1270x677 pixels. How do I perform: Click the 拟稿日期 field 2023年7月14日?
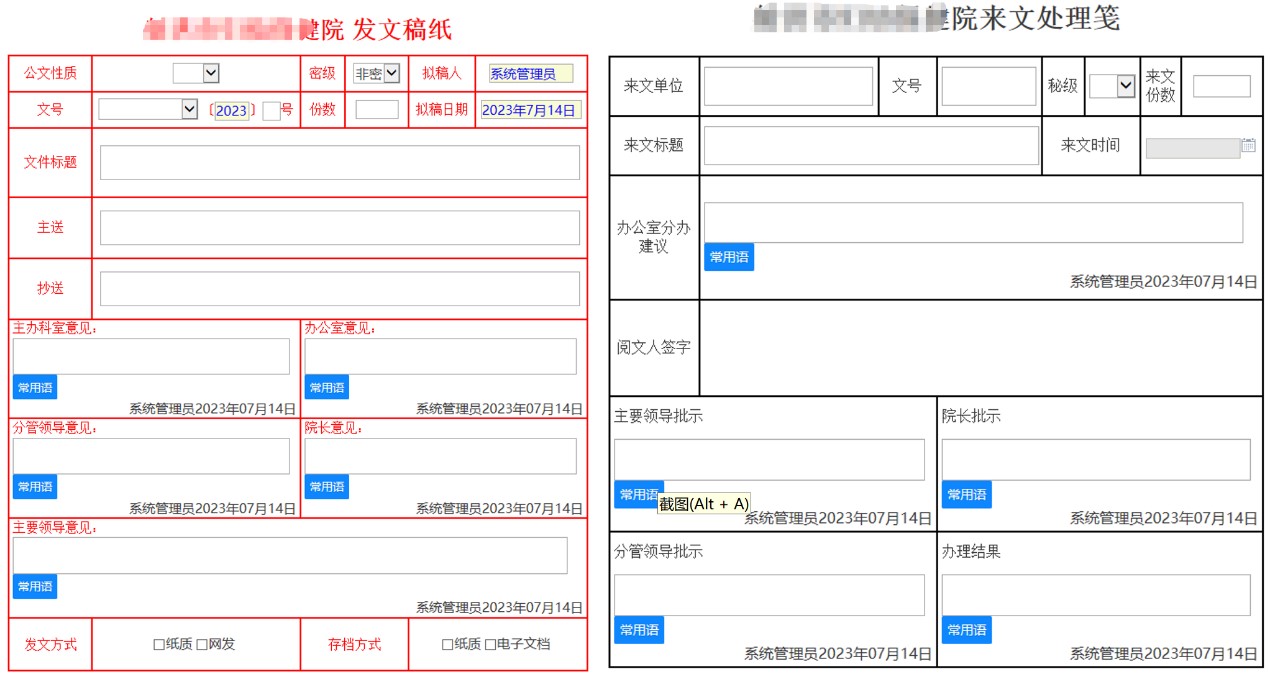pyautogui.click(x=530, y=110)
